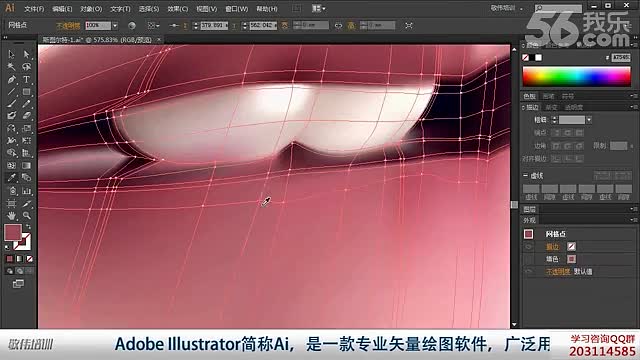The height and width of the screenshot is (360, 640).
Task: Open the 图层 panel flyout menu
Action: 634,209
